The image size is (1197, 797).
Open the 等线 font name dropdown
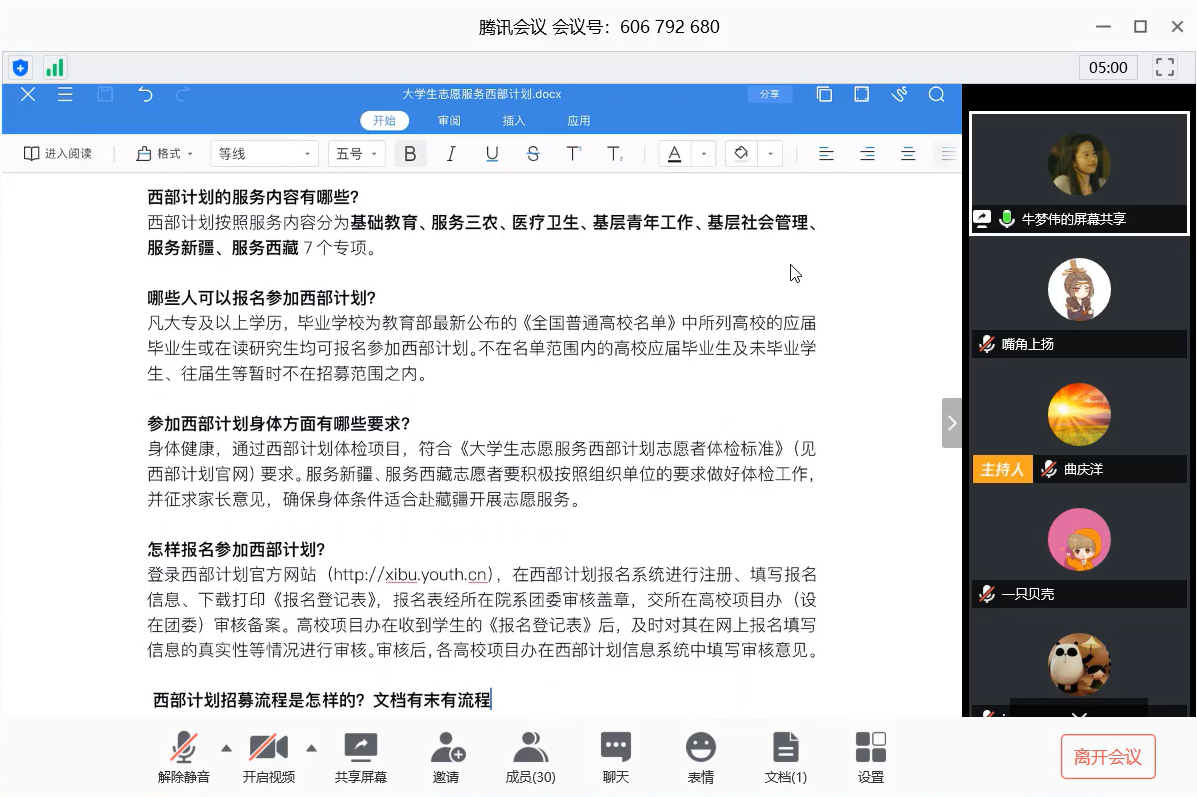(x=264, y=154)
